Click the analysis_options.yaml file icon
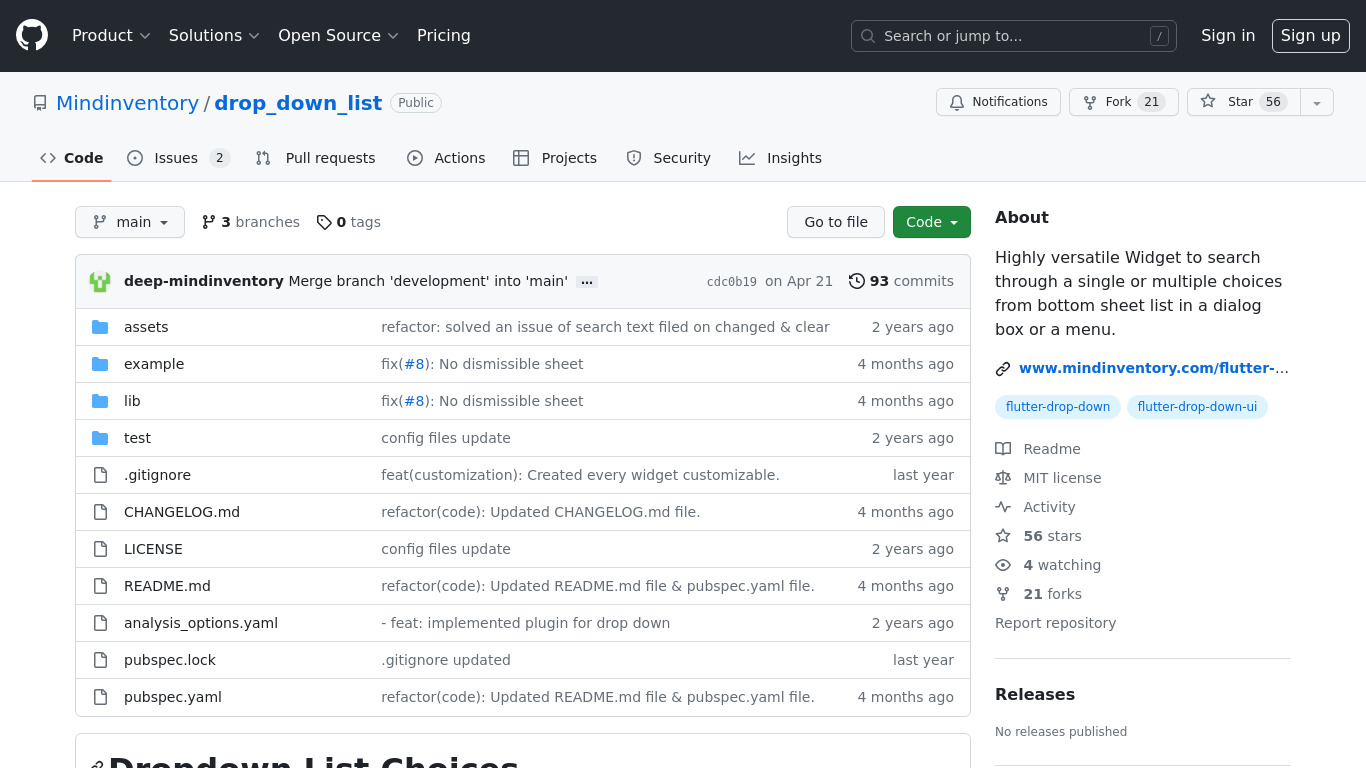 tap(100, 623)
